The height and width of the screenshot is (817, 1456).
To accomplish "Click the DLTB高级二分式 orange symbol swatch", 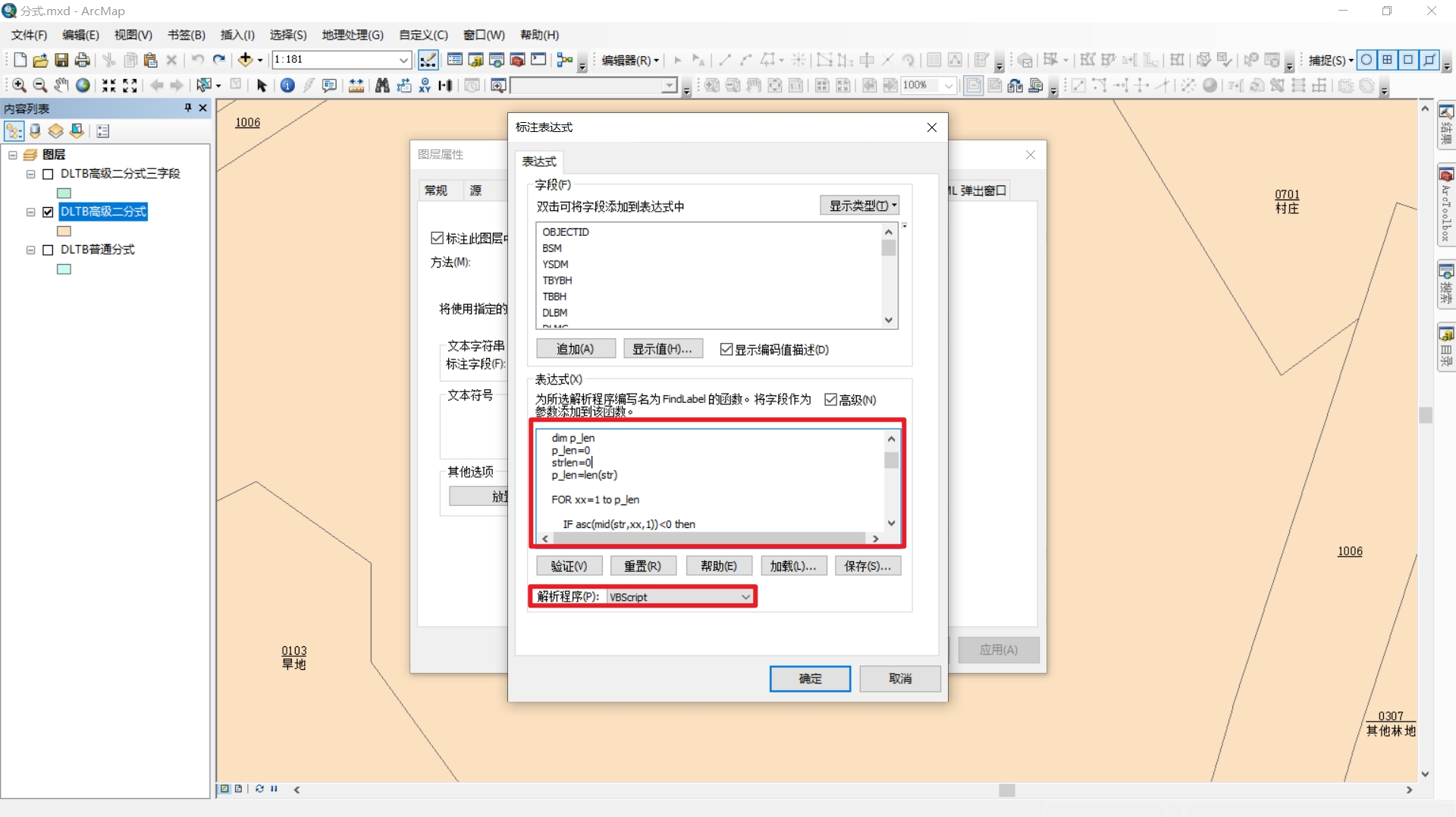I will (x=64, y=231).
